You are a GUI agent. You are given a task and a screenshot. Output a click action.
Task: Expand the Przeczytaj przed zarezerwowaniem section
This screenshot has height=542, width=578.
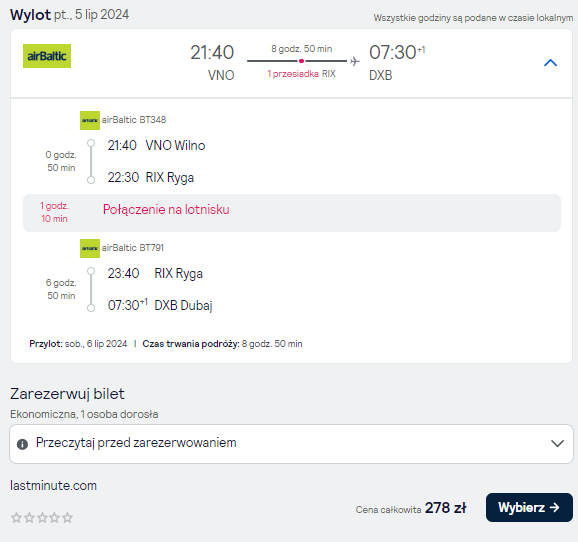(291, 444)
